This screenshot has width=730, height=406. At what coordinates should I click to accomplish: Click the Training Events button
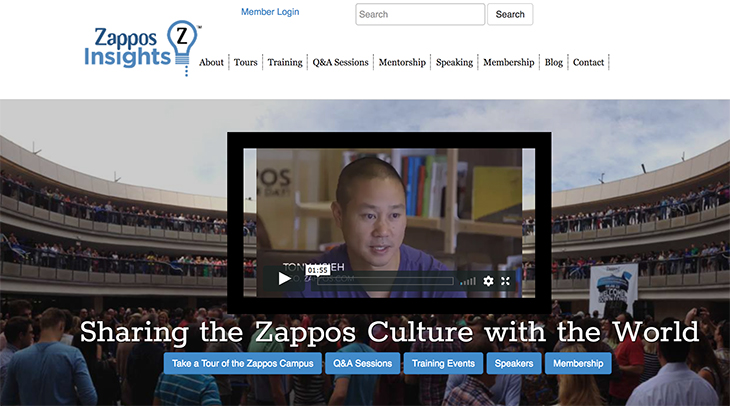443,363
